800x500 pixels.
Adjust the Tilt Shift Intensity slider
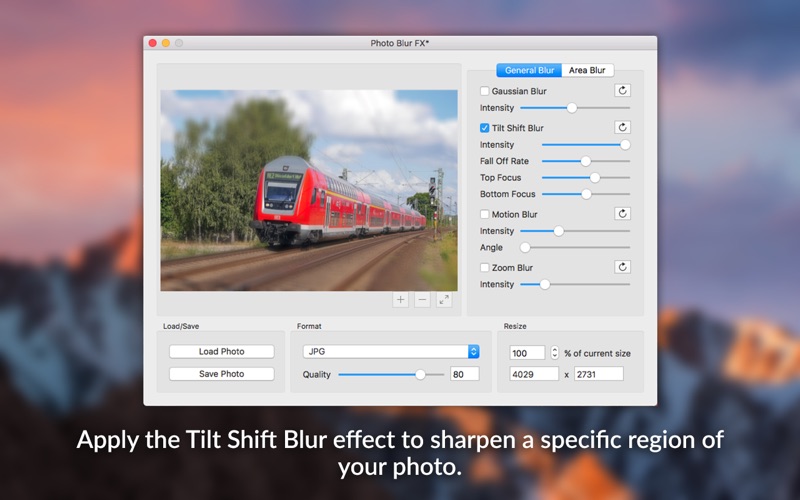coord(625,145)
